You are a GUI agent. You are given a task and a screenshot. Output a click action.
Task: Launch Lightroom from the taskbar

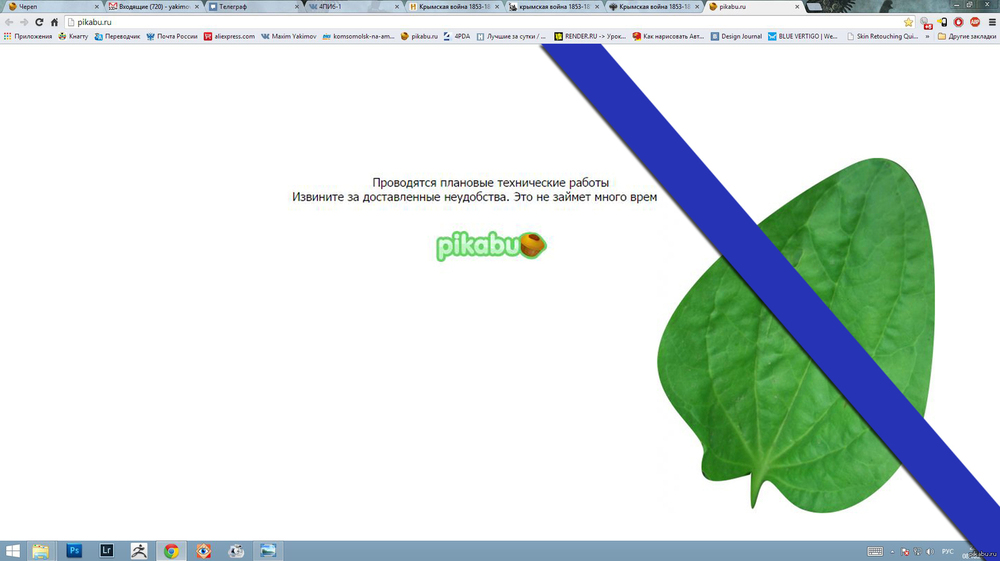coord(107,550)
